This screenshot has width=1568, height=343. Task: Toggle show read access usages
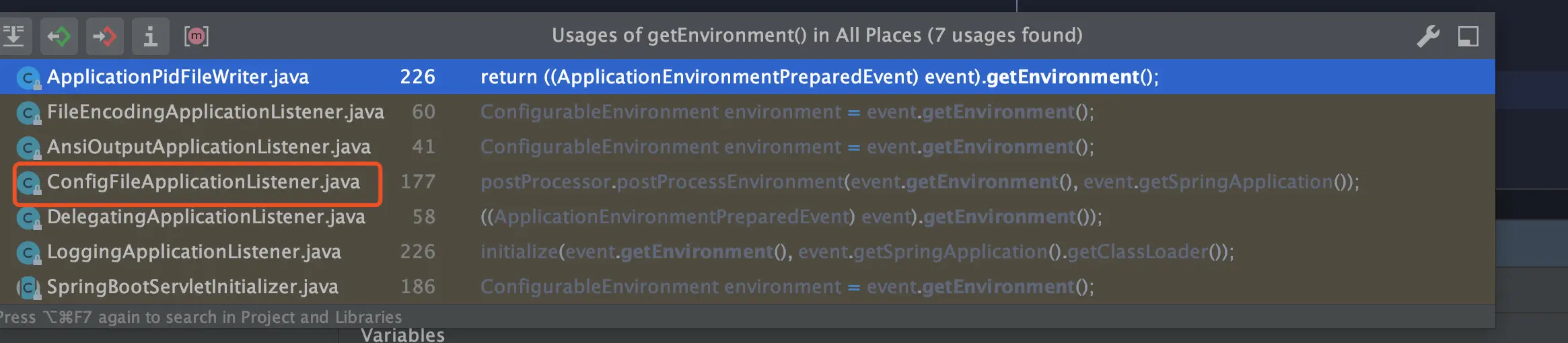59,36
